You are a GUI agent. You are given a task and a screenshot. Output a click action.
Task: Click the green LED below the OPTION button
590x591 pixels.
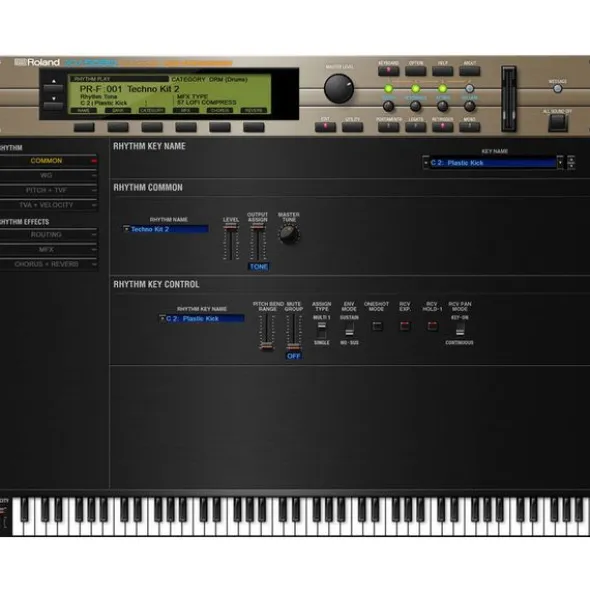[x=415, y=89]
